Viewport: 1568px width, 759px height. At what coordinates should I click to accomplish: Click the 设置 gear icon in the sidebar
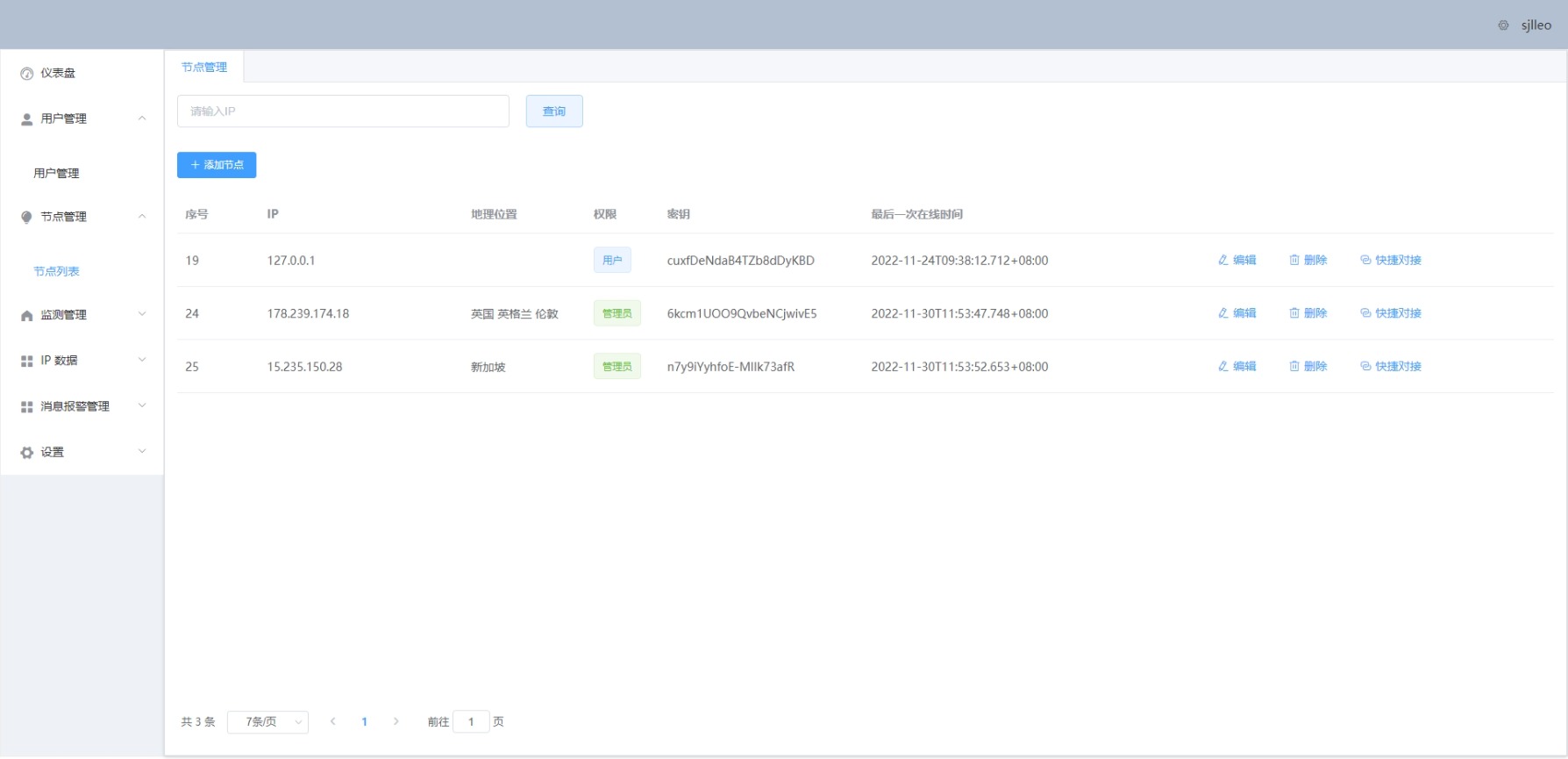point(27,453)
